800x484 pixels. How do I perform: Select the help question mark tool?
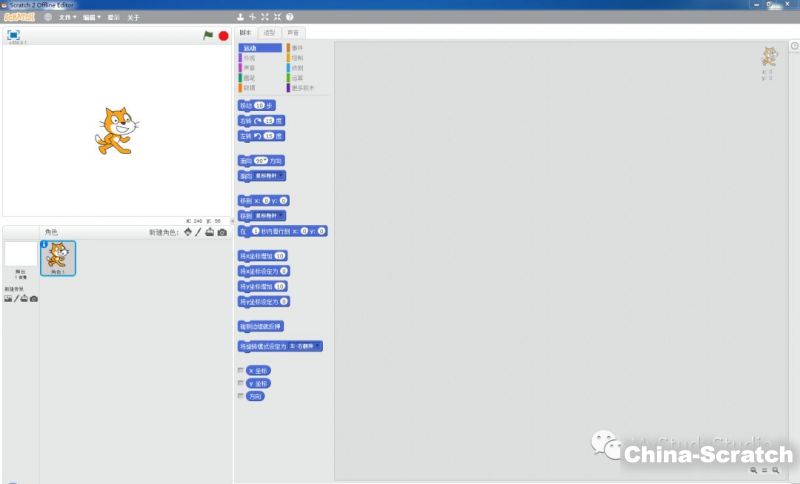pyautogui.click(x=289, y=17)
